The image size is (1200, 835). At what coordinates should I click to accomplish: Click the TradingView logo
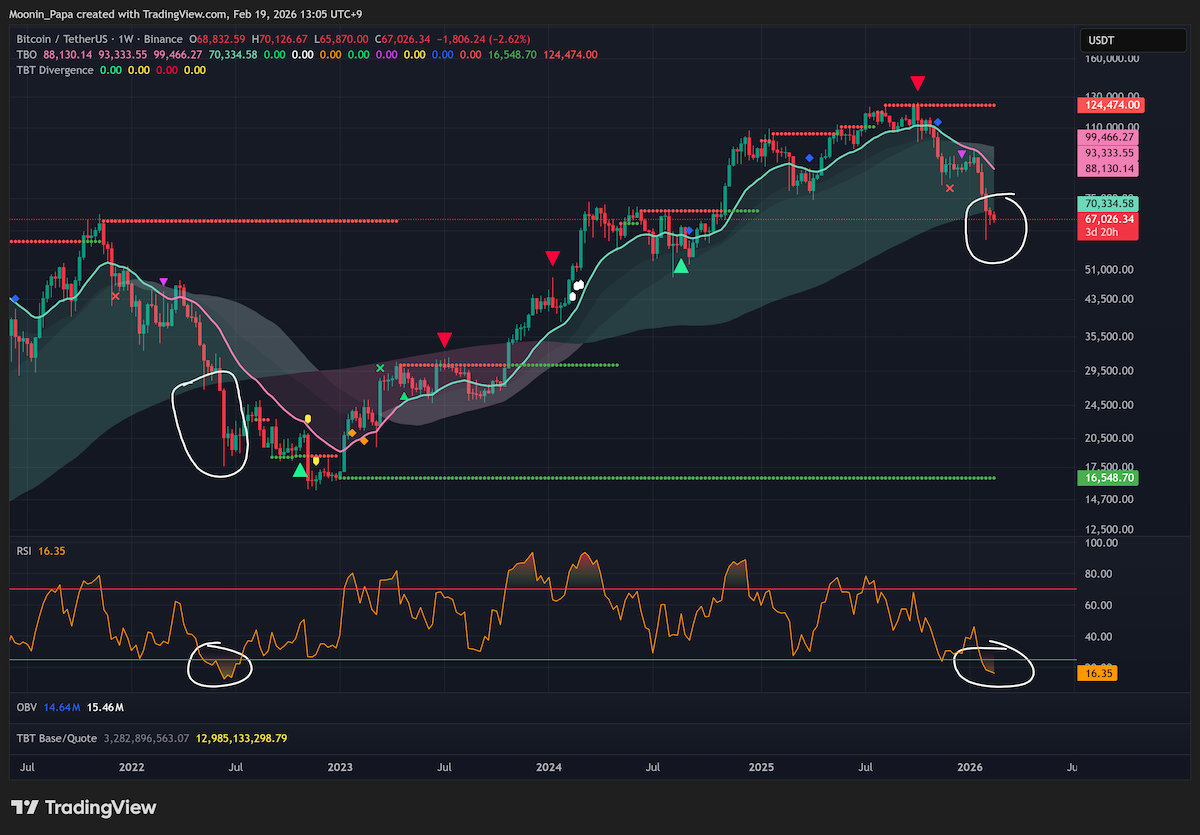point(84,807)
